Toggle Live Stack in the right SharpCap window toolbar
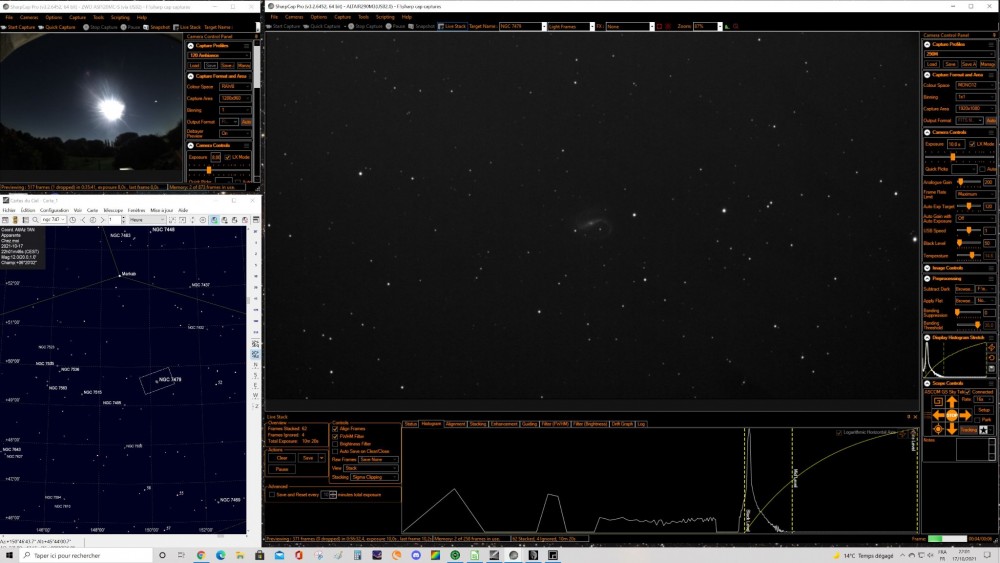1000x563 pixels. pos(452,26)
